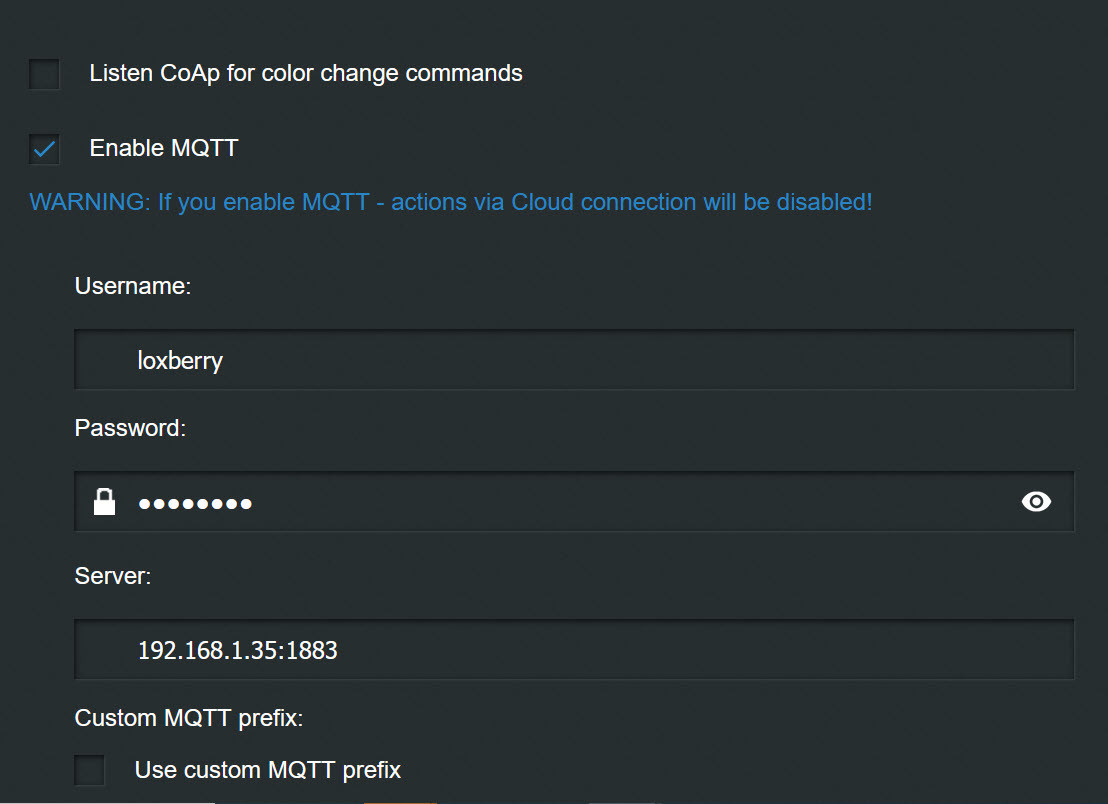1108x804 pixels.
Task: Click the 'Password:' field label
Action: pyautogui.click(x=130, y=428)
